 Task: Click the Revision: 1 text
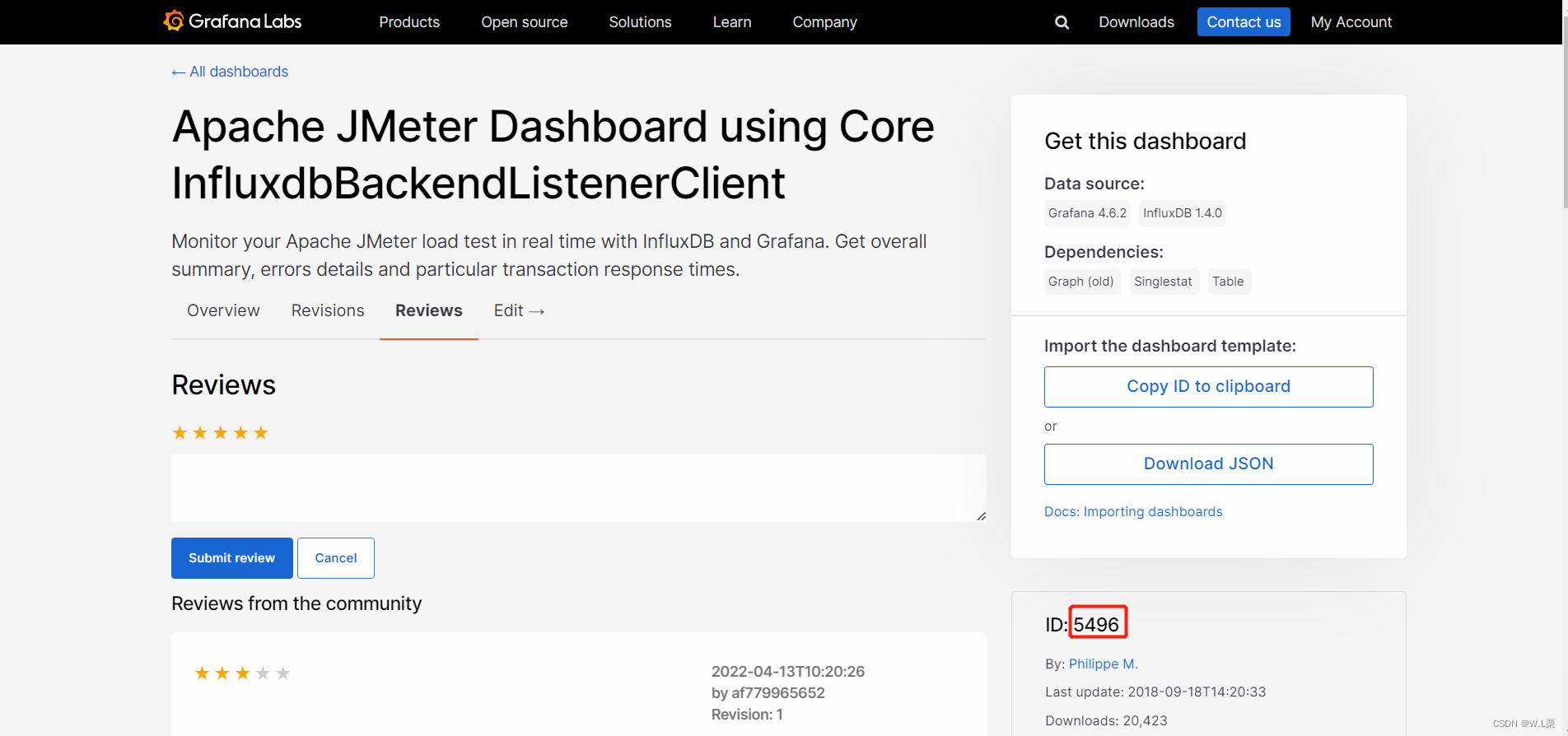[x=747, y=715]
